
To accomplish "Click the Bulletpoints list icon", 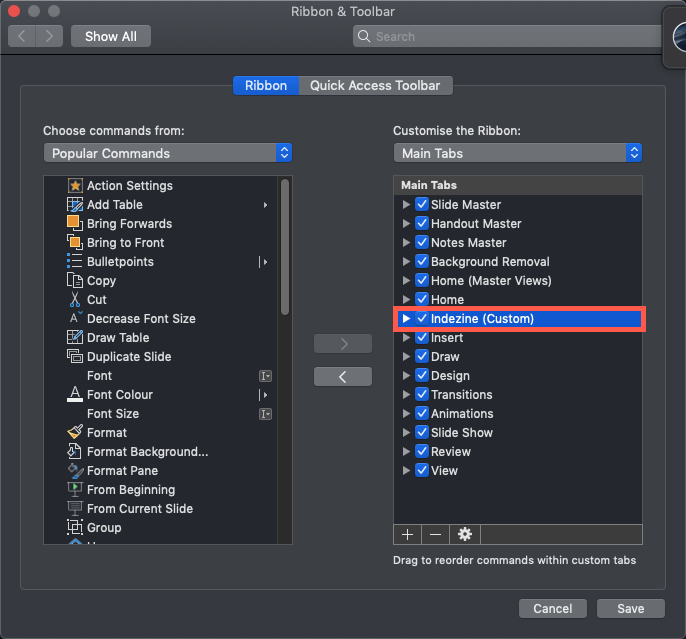I will (75, 261).
